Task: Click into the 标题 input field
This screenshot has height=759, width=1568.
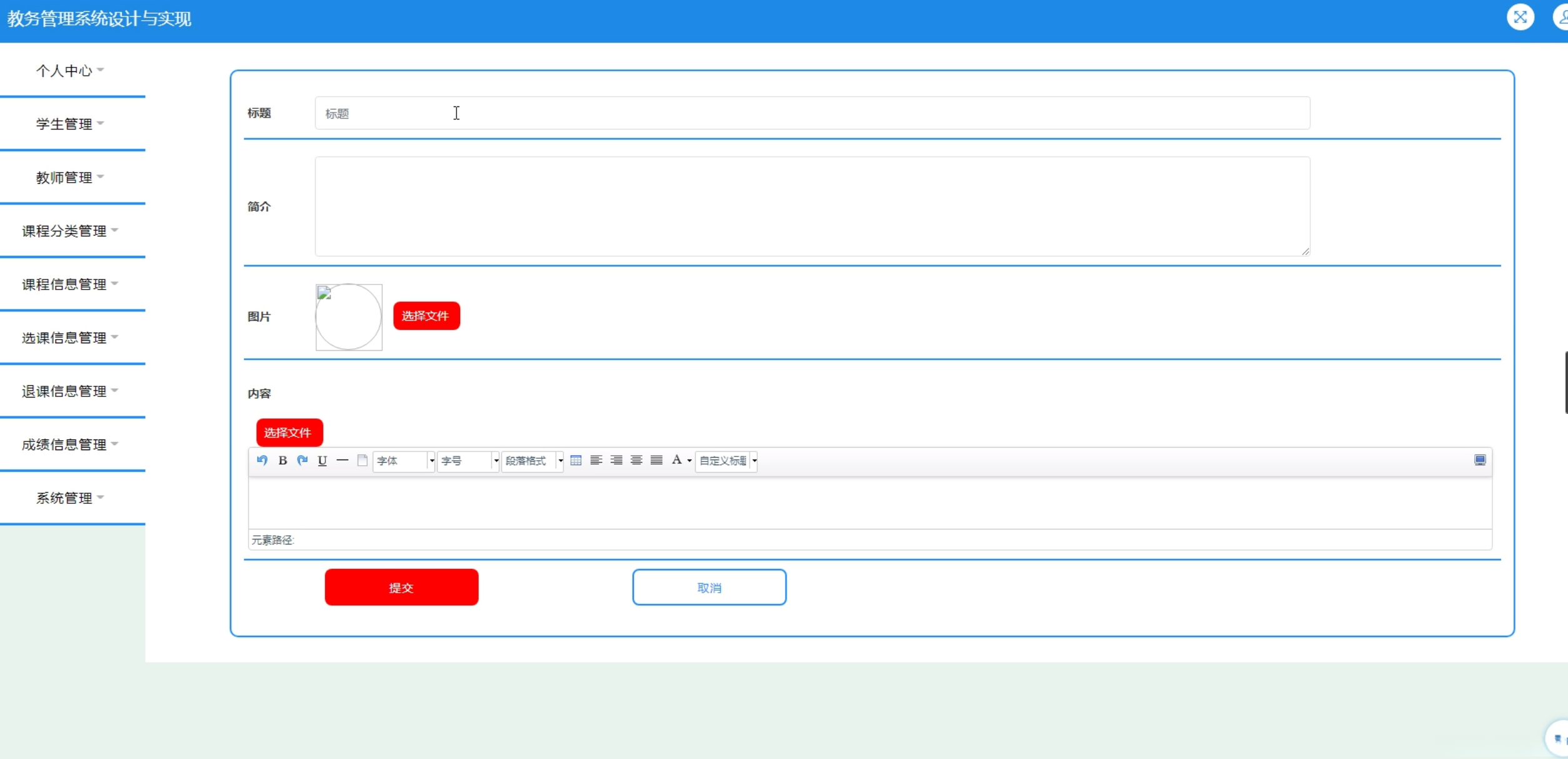Action: [812, 113]
